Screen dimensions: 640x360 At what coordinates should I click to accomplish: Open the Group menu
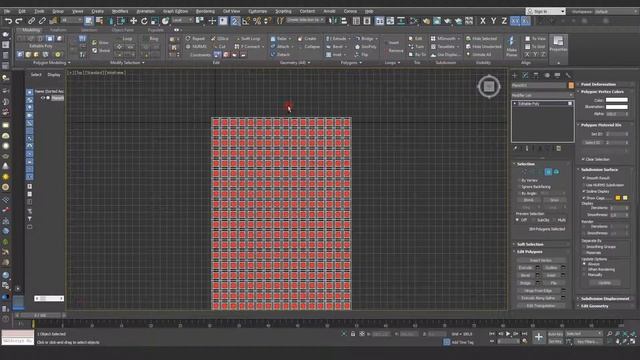[58, 11]
